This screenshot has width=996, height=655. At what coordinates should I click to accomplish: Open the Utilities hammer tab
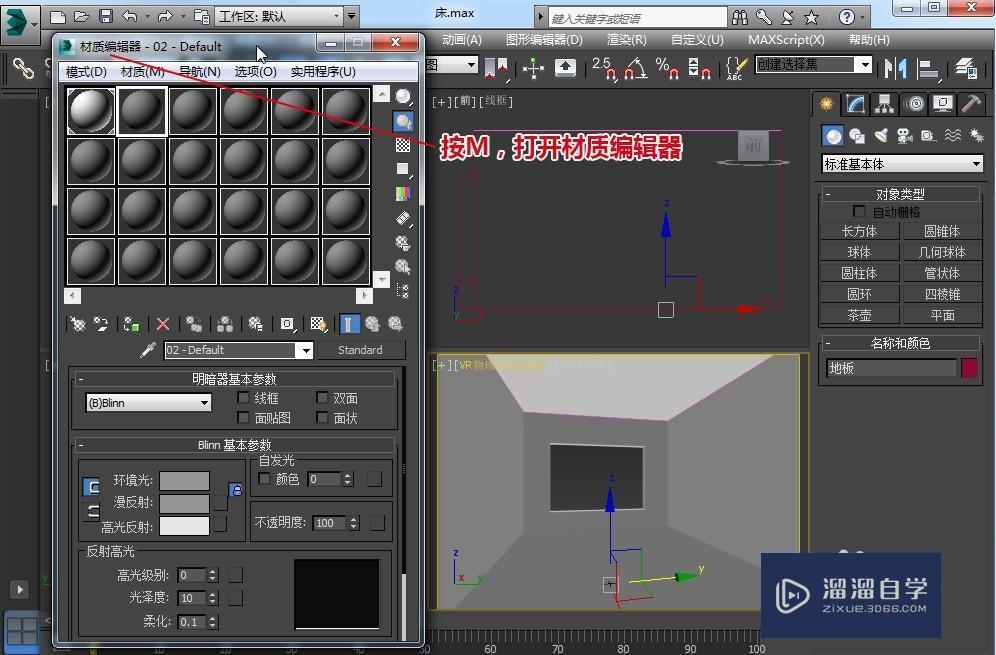point(970,104)
